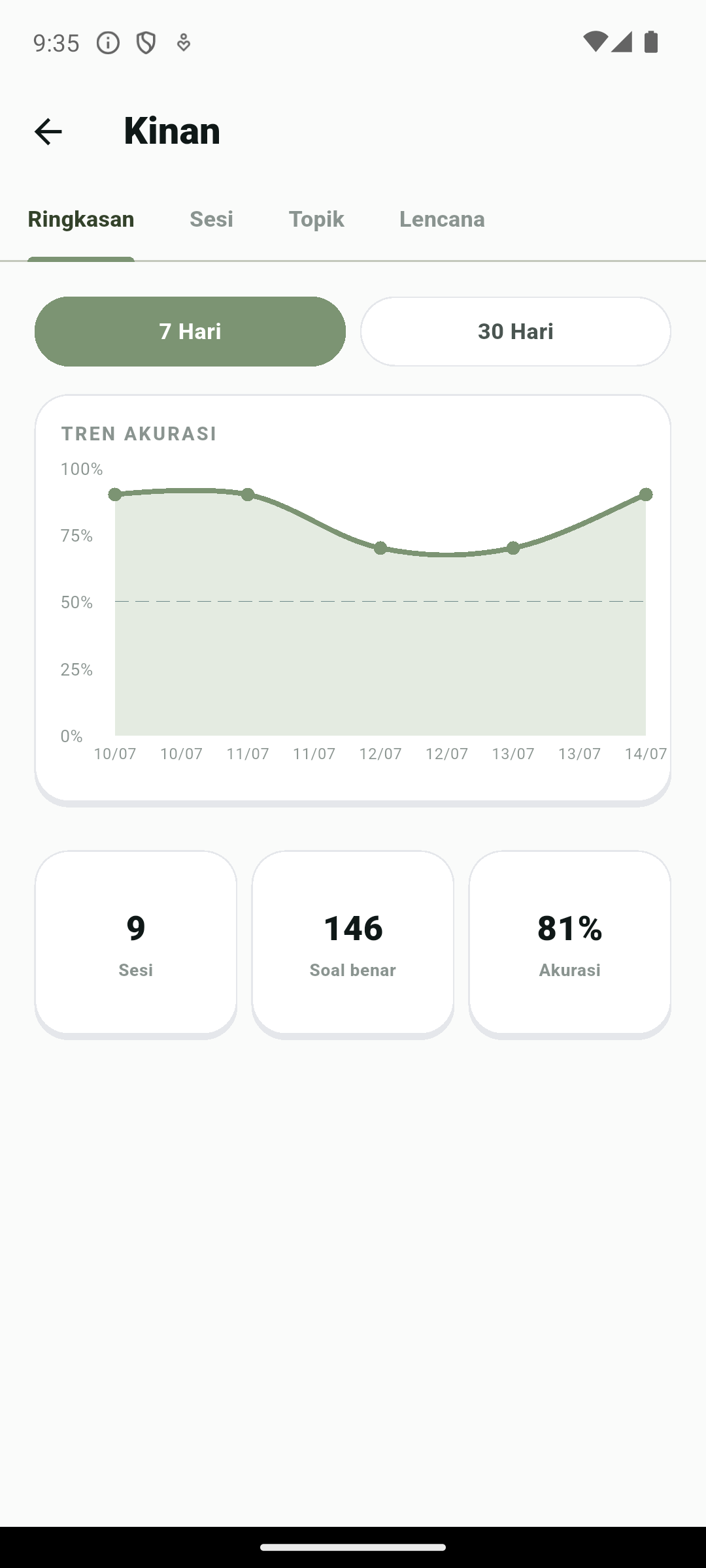Screen dimensions: 706x1568
Task: Tap the 12/07 accuracy data point
Action: [380, 548]
